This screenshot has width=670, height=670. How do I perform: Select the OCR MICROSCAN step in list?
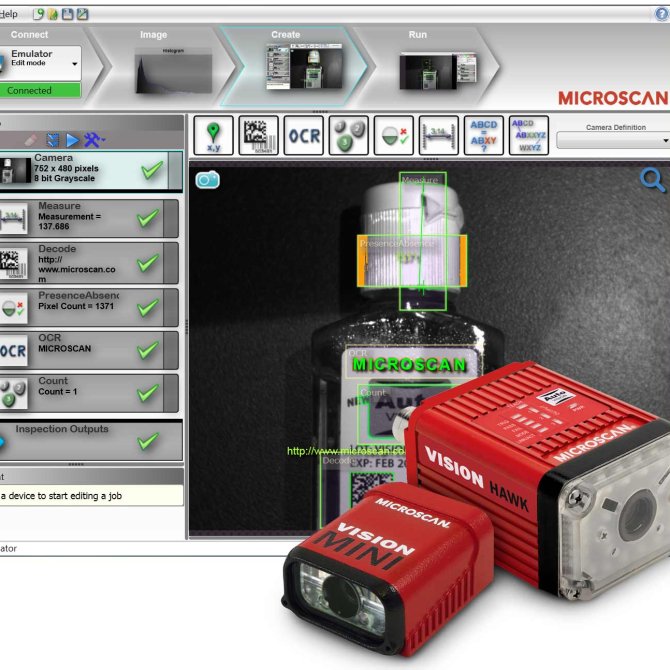[89, 350]
